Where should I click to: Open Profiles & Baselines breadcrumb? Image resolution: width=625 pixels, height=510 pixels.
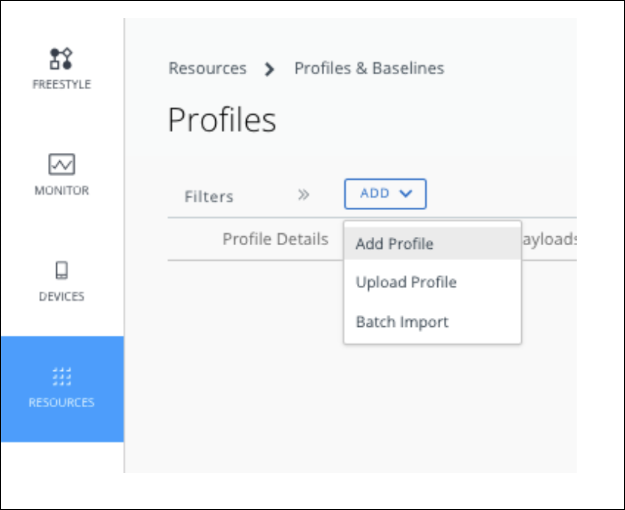pos(369,68)
